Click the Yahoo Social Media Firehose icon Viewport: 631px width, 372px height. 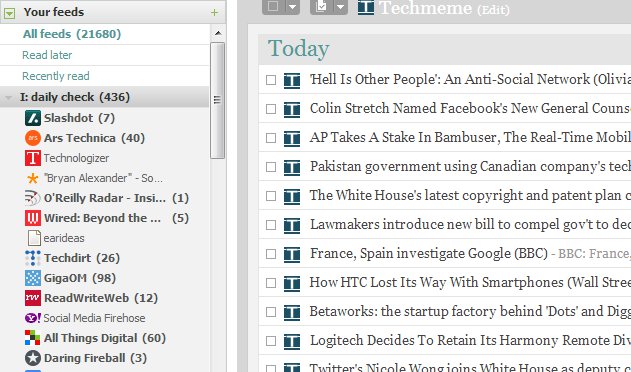(33, 318)
